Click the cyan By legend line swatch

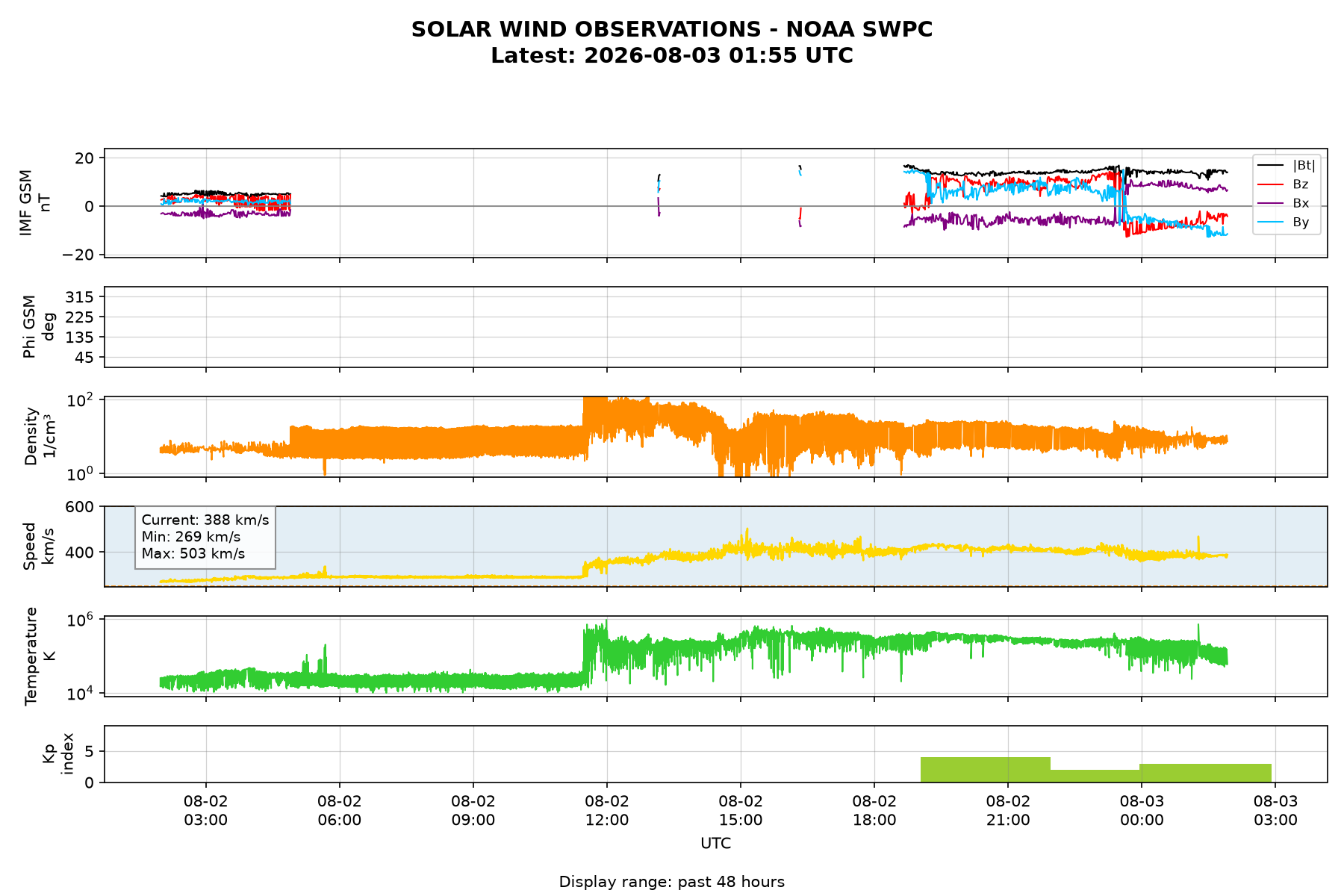coord(1271,222)
